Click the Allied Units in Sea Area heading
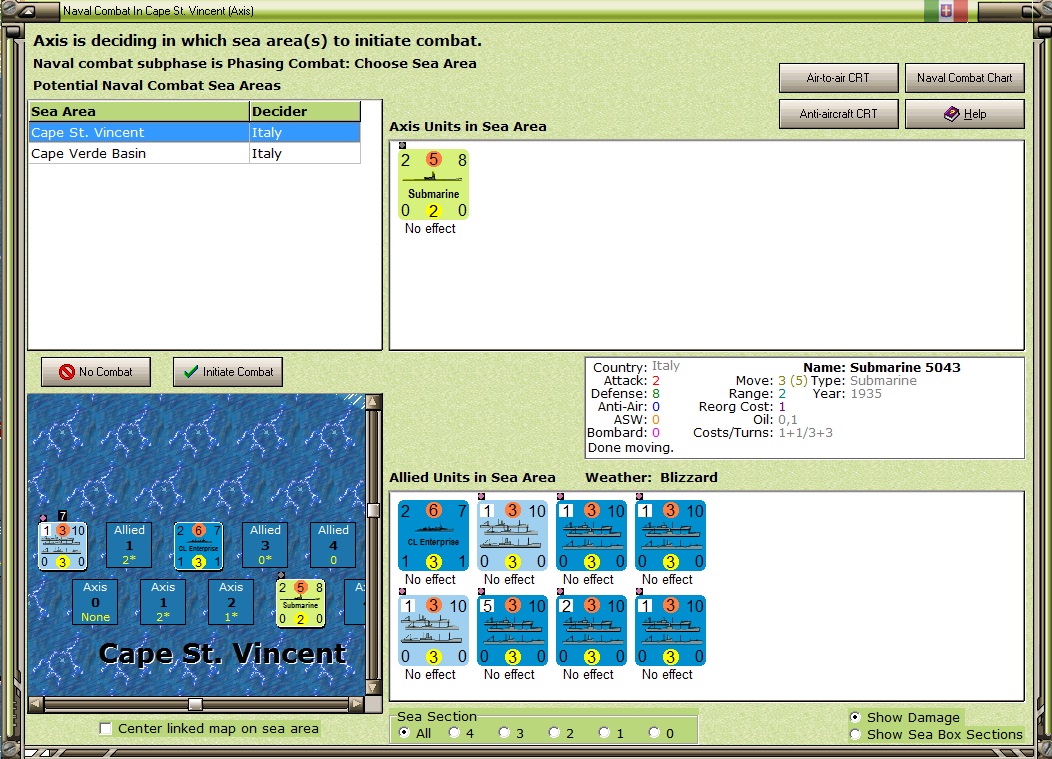The height and width of the screenshot is (759, 1052). [x=472, y=477]
